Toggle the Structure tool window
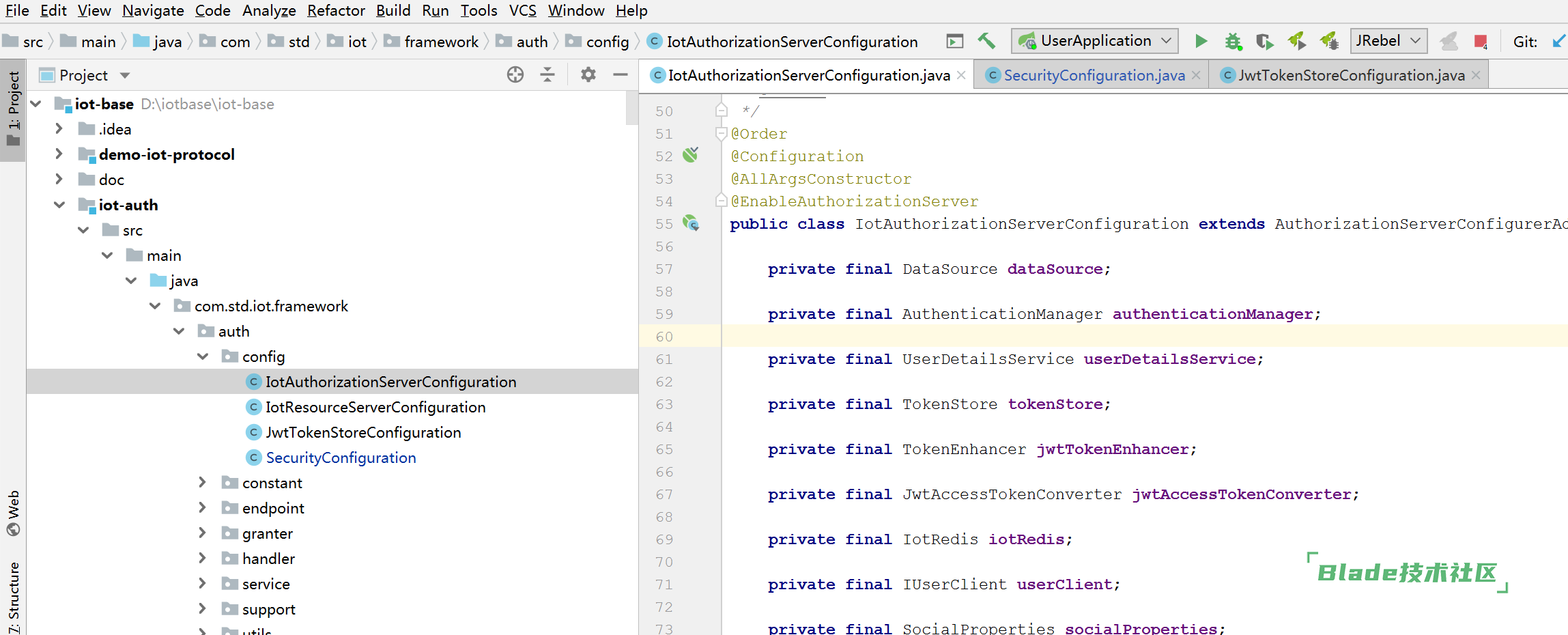 (x=13, y=597)
